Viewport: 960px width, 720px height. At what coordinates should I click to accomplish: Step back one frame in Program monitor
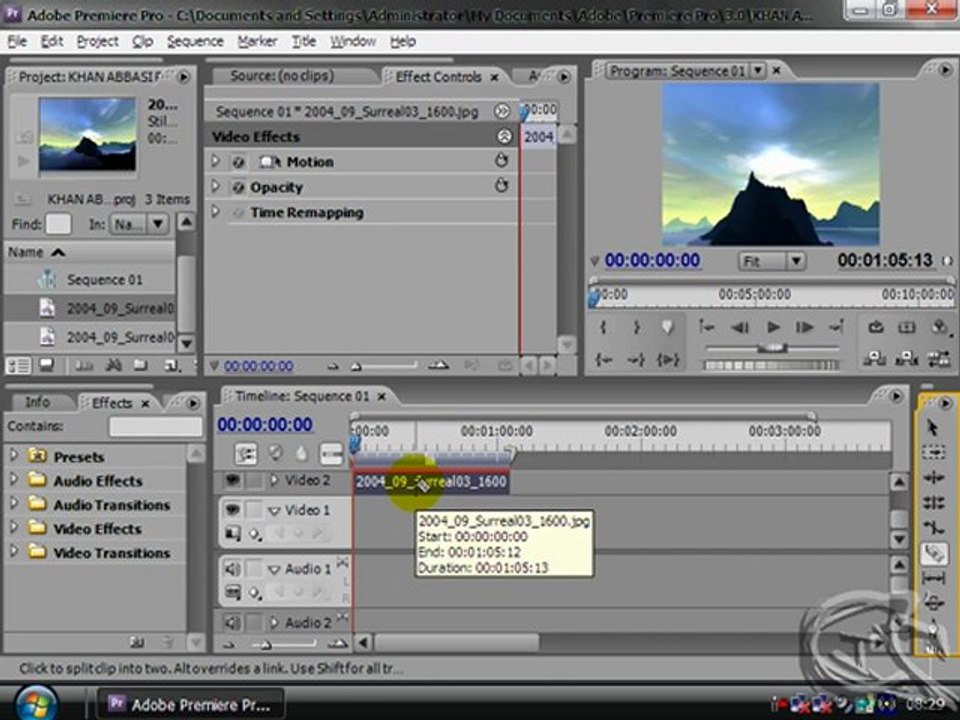(x=740, y=328)
